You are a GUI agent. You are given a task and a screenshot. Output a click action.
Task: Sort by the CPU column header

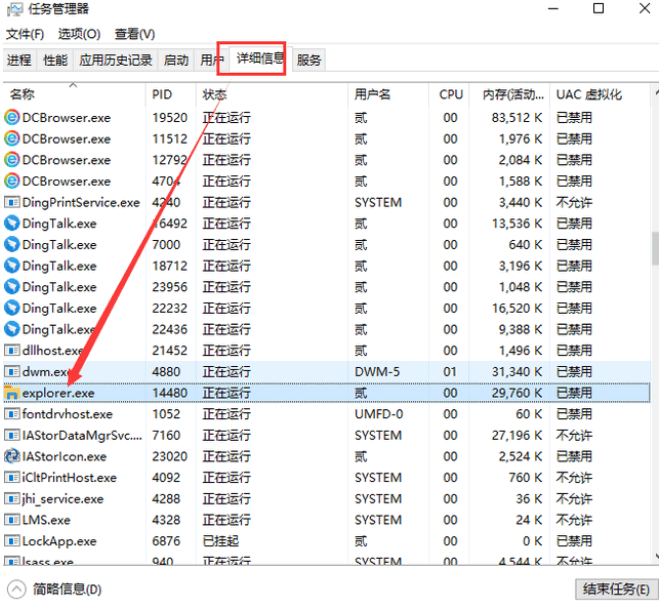448,94
